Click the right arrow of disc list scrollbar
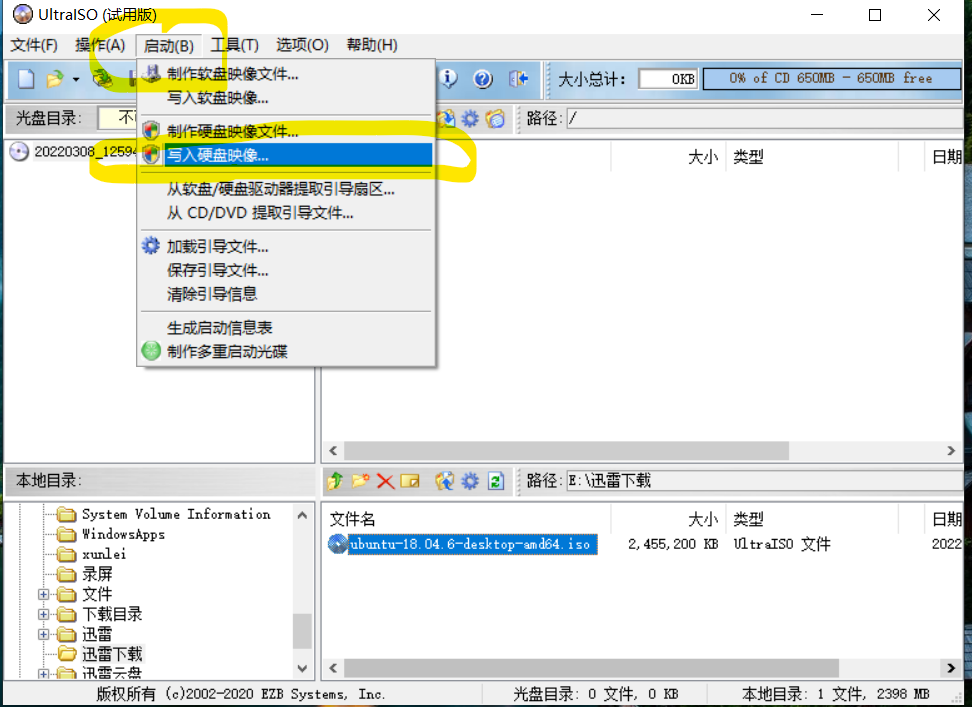Viewport: 972px width, 707px height. pyautogui.click(x=951, y=450)
